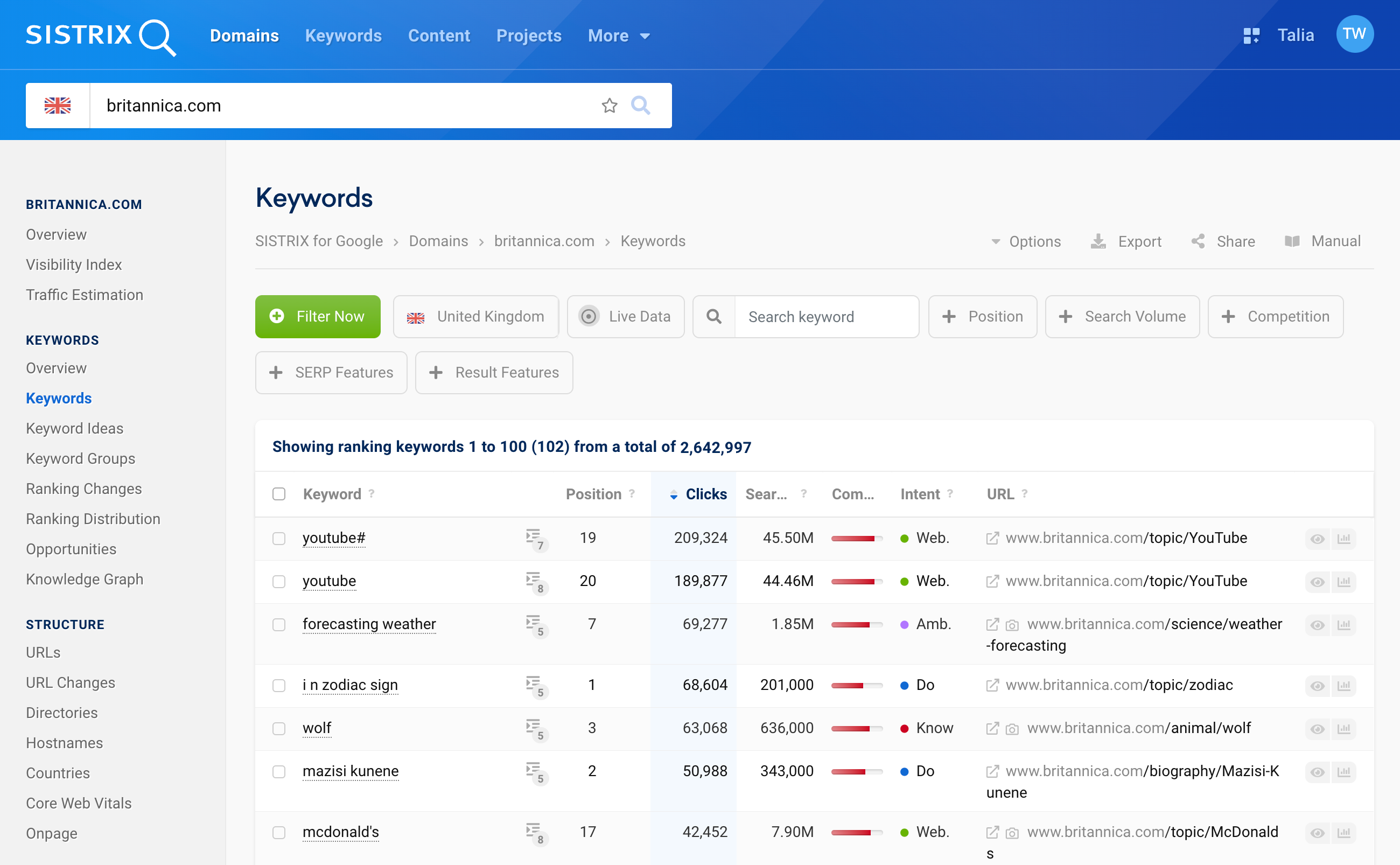1400x865 pixels.
Task: Add a Result Features filter
Action: (x=494, y=372)
